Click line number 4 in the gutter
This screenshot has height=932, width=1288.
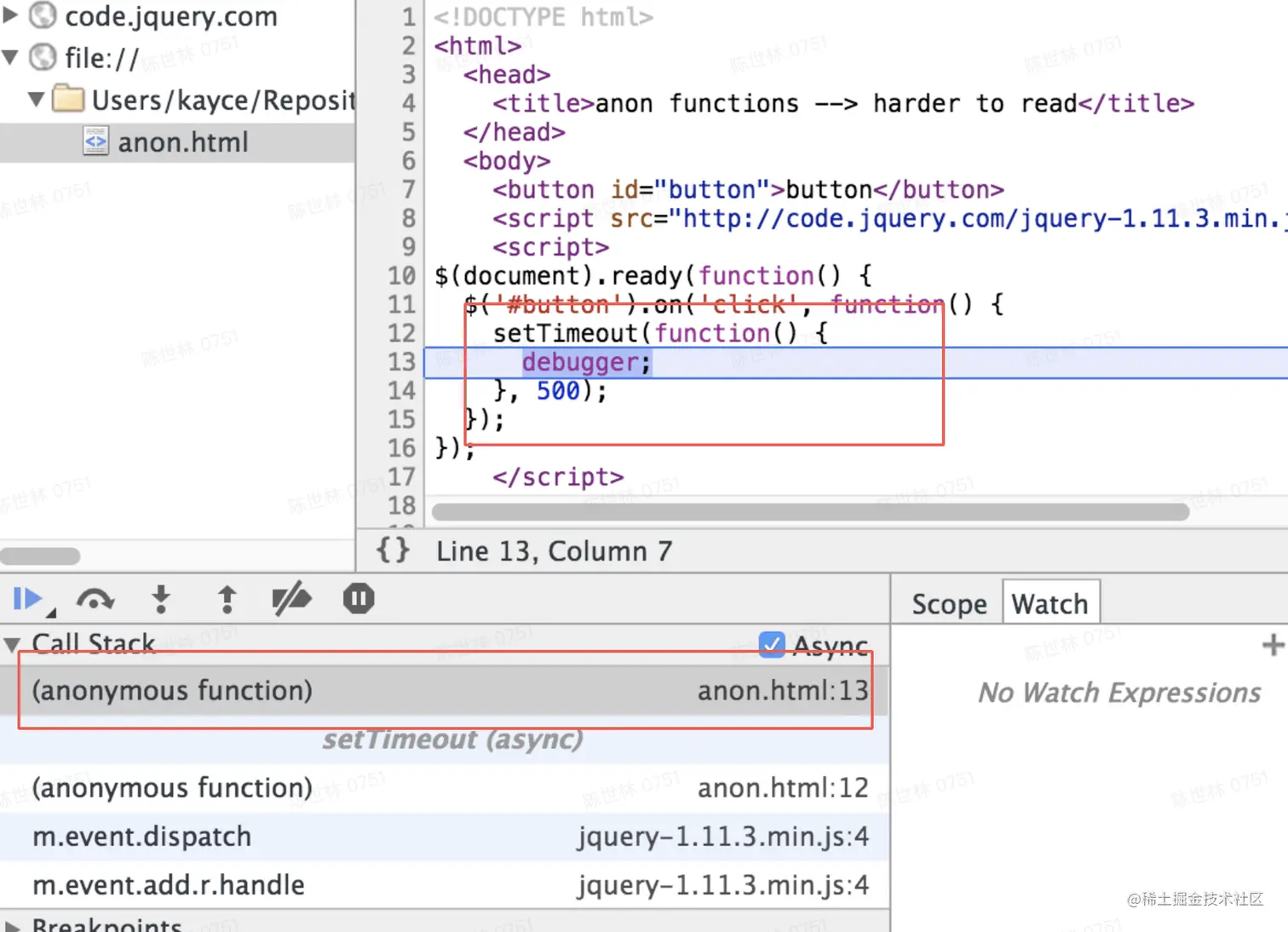click(409, 104)
